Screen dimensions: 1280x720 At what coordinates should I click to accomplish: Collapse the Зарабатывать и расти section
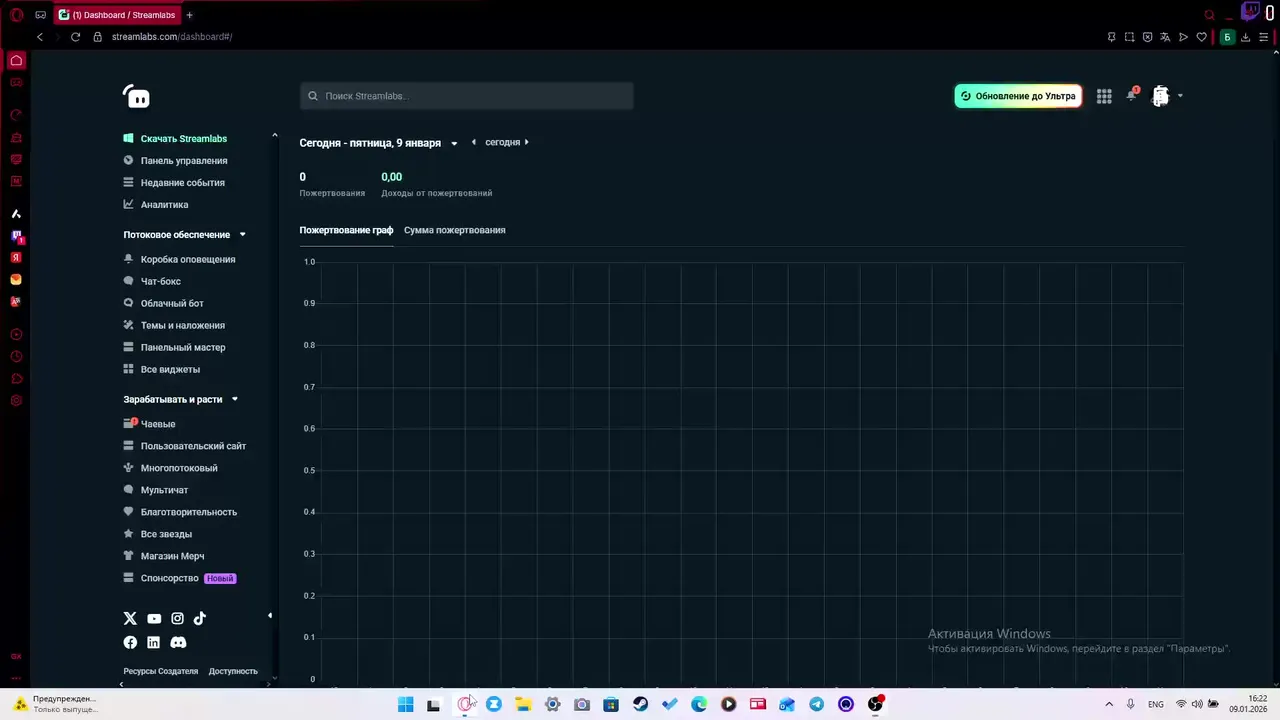[235, 399]
